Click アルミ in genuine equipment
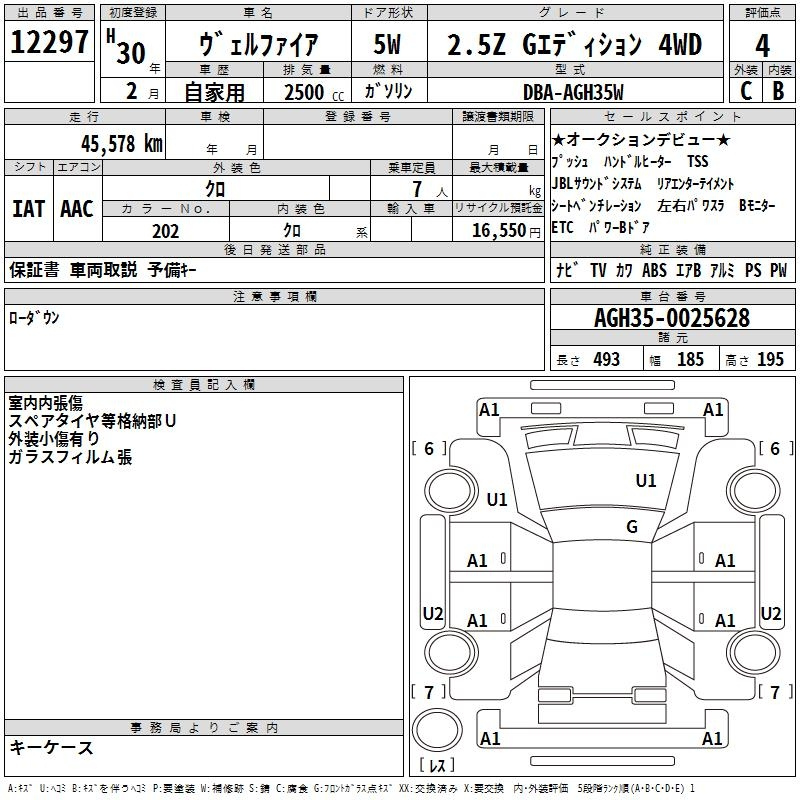Image resolution: width=800 pixels, height=800 pixels. point(722,270)
